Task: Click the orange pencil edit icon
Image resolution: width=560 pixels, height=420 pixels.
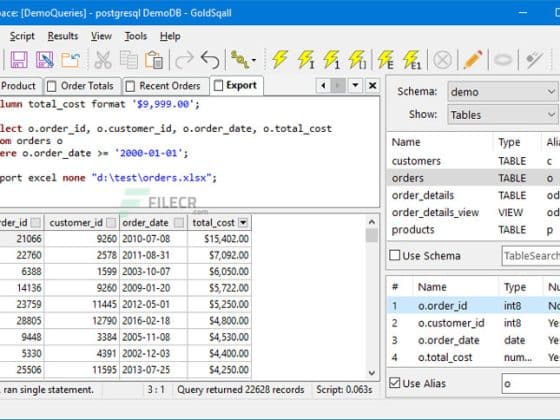Action: (472, 60)
